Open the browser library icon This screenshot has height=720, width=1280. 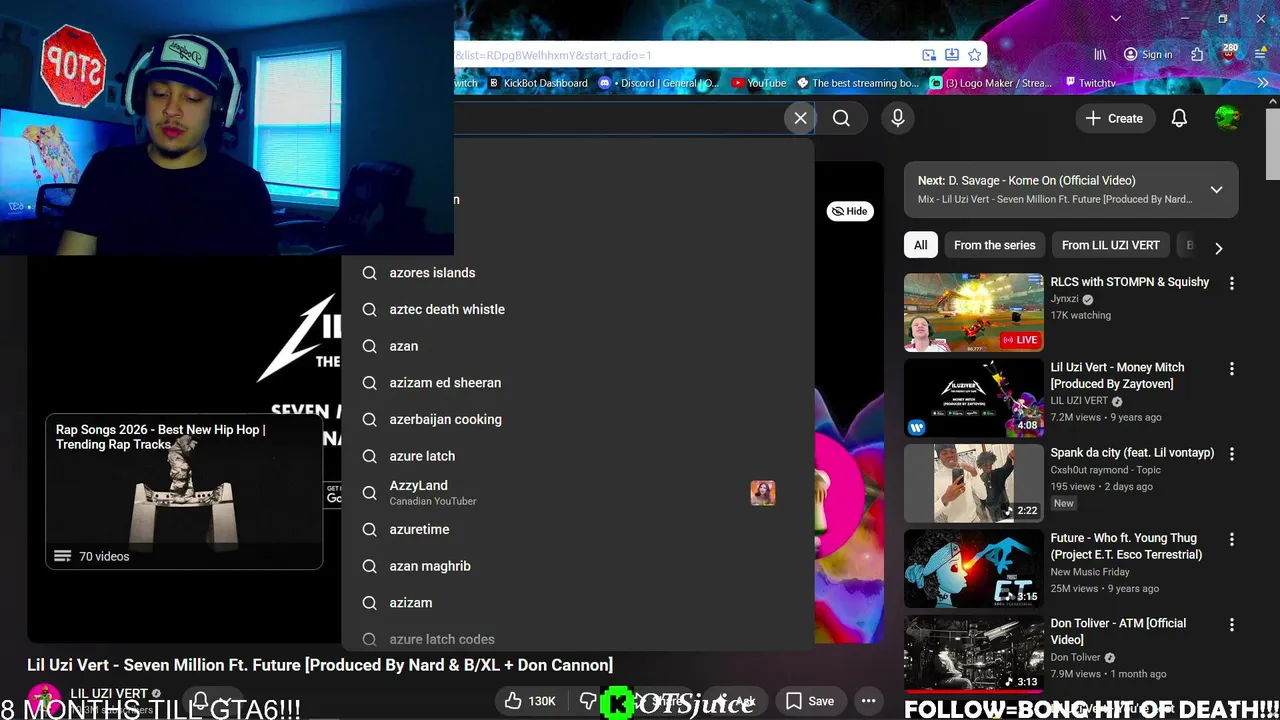(1100, 55)
